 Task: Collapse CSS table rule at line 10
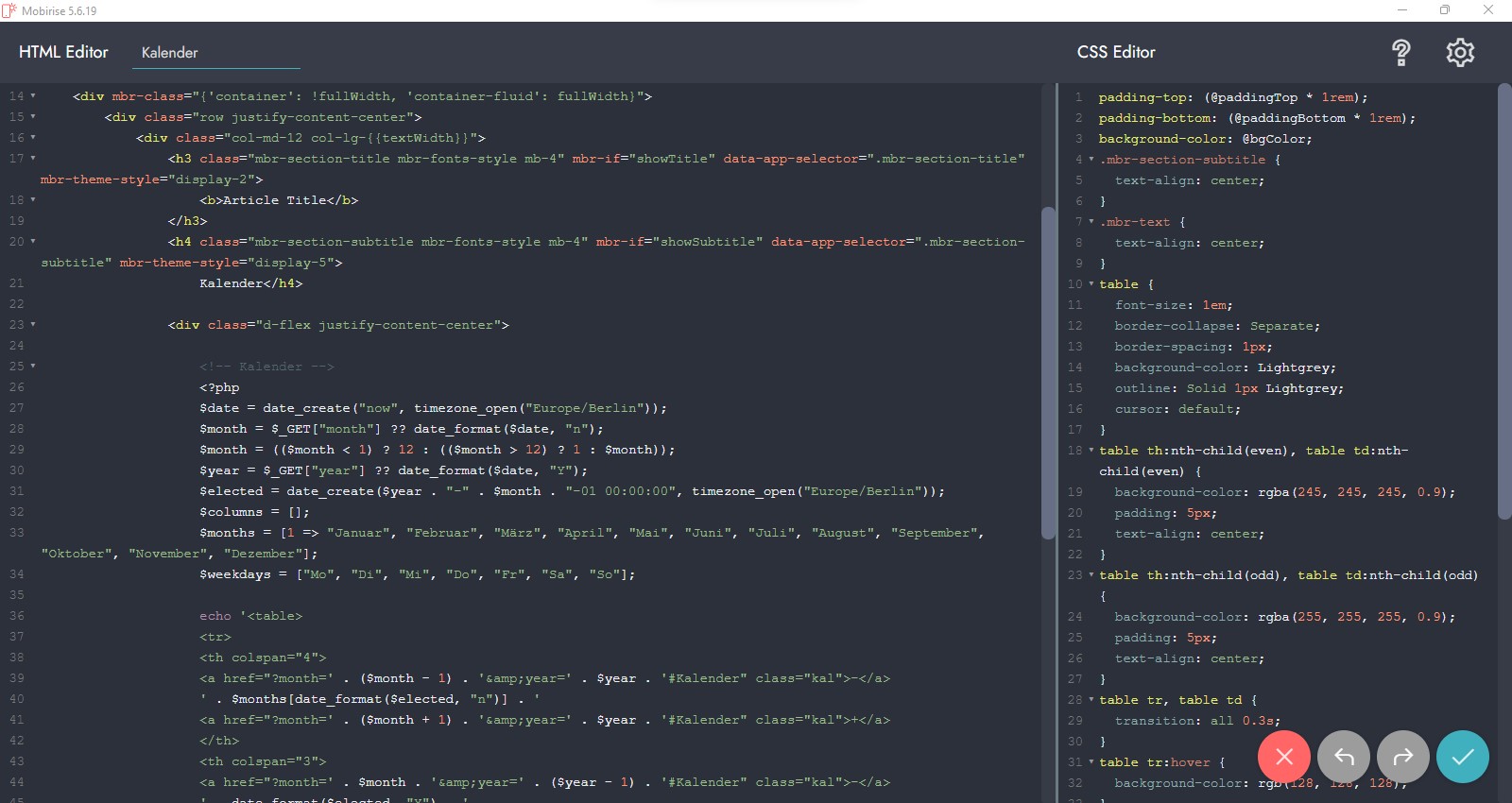pos(1091,284)
